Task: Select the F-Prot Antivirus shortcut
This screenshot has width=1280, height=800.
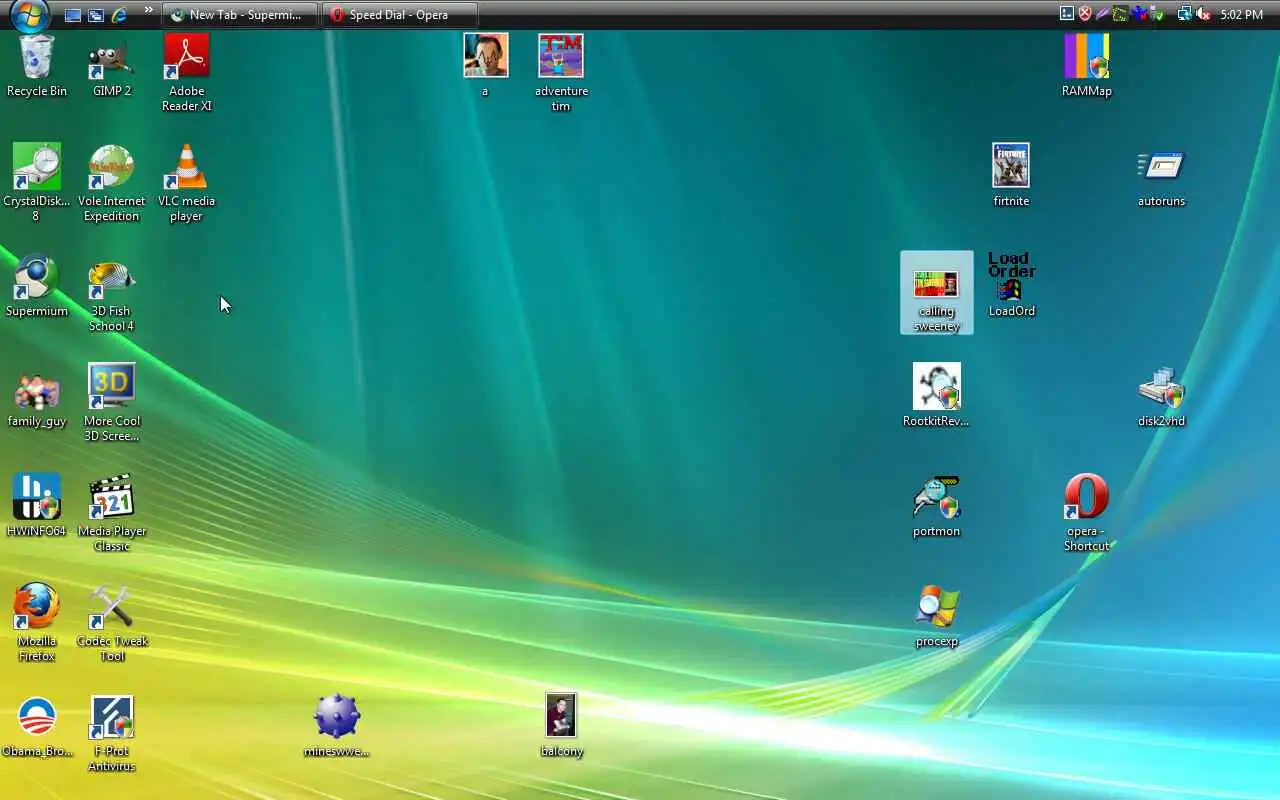Action: pyautogui.click(x=112, y=733)
